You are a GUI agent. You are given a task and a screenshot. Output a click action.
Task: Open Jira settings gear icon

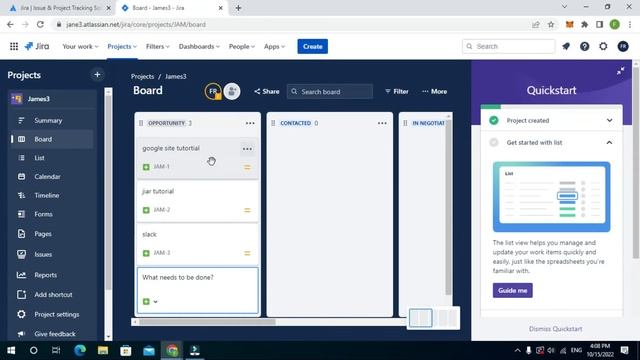[603, 46]
